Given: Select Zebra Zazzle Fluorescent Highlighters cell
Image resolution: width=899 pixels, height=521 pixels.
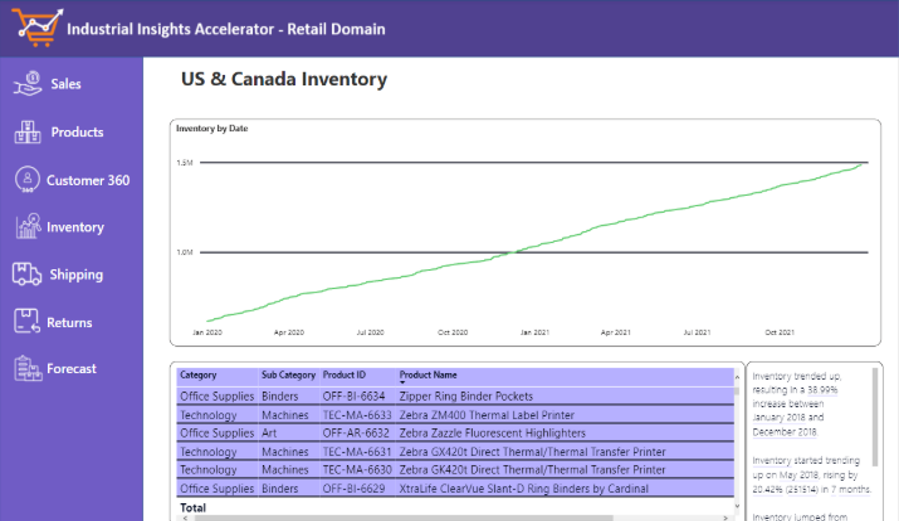Looking at the screenshot, I should (493, 433).
